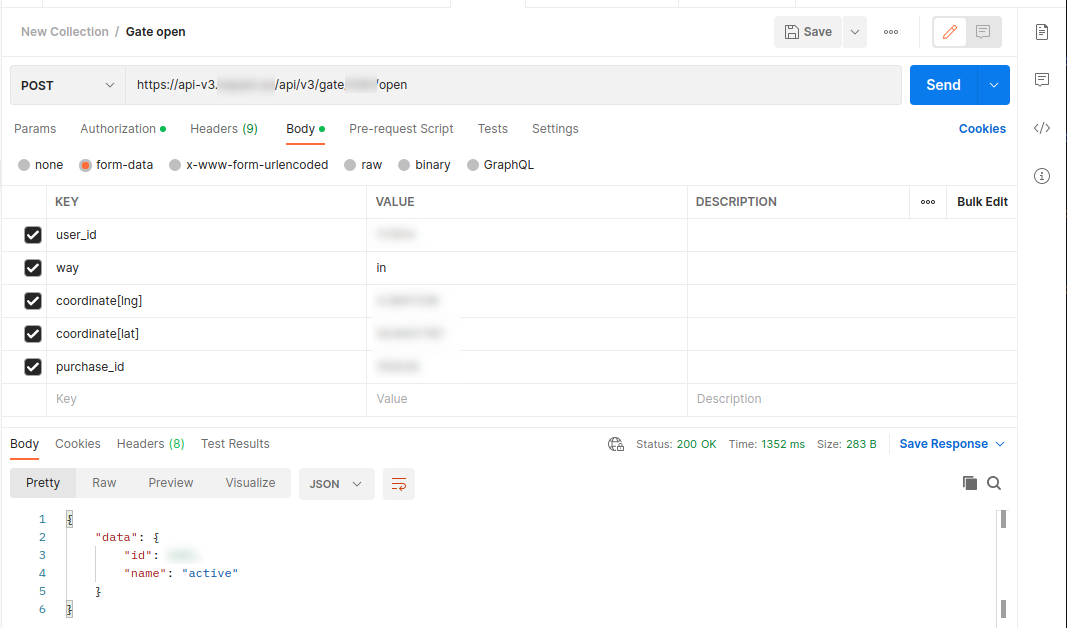
Task: Open the JSON format dropdown
Action: coord(336,484)
